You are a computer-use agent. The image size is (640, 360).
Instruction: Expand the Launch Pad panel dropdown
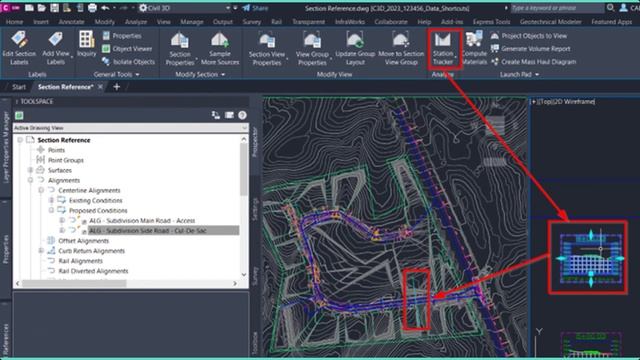pyautogui.click(x=519, y=74)
